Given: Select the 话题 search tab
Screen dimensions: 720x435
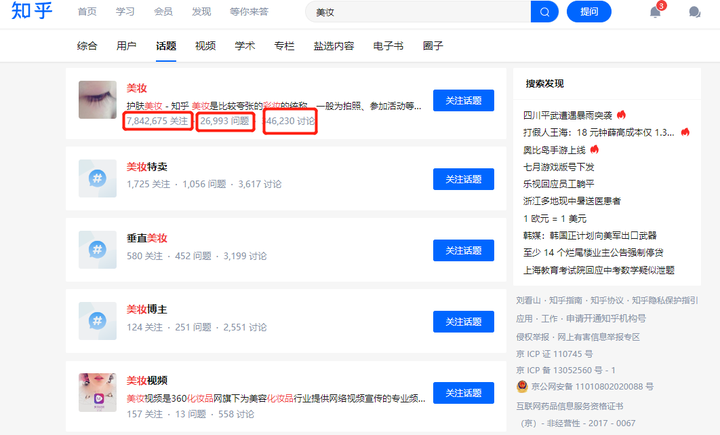Looking at the screenshot, I should pyautogui.click(x=166, y=45).
